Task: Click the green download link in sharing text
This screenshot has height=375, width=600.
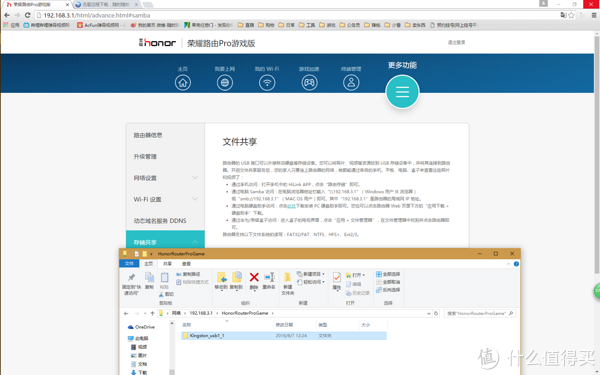Action: (292, 206)
